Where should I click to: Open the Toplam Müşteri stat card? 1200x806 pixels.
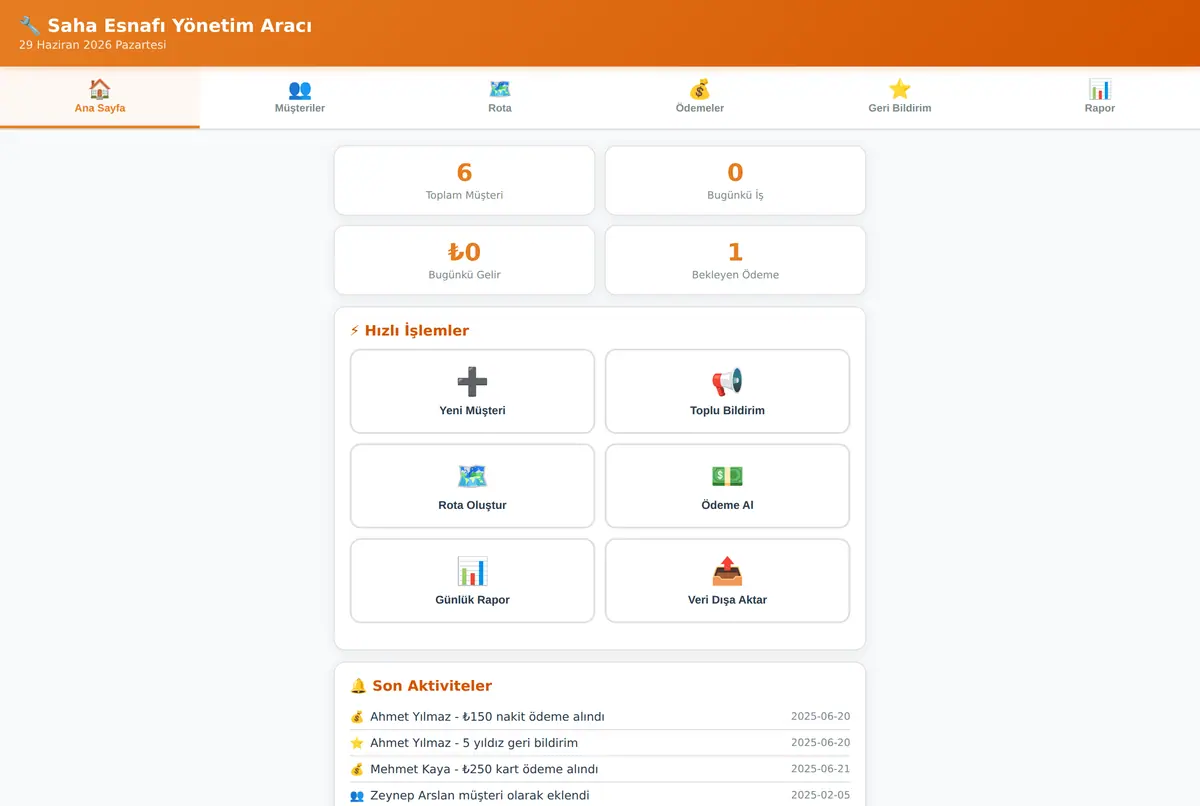click(x=464, y=180)
